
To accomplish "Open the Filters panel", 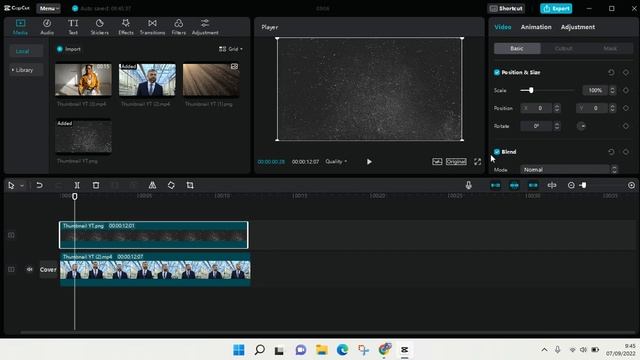I will tap(178, 27).
